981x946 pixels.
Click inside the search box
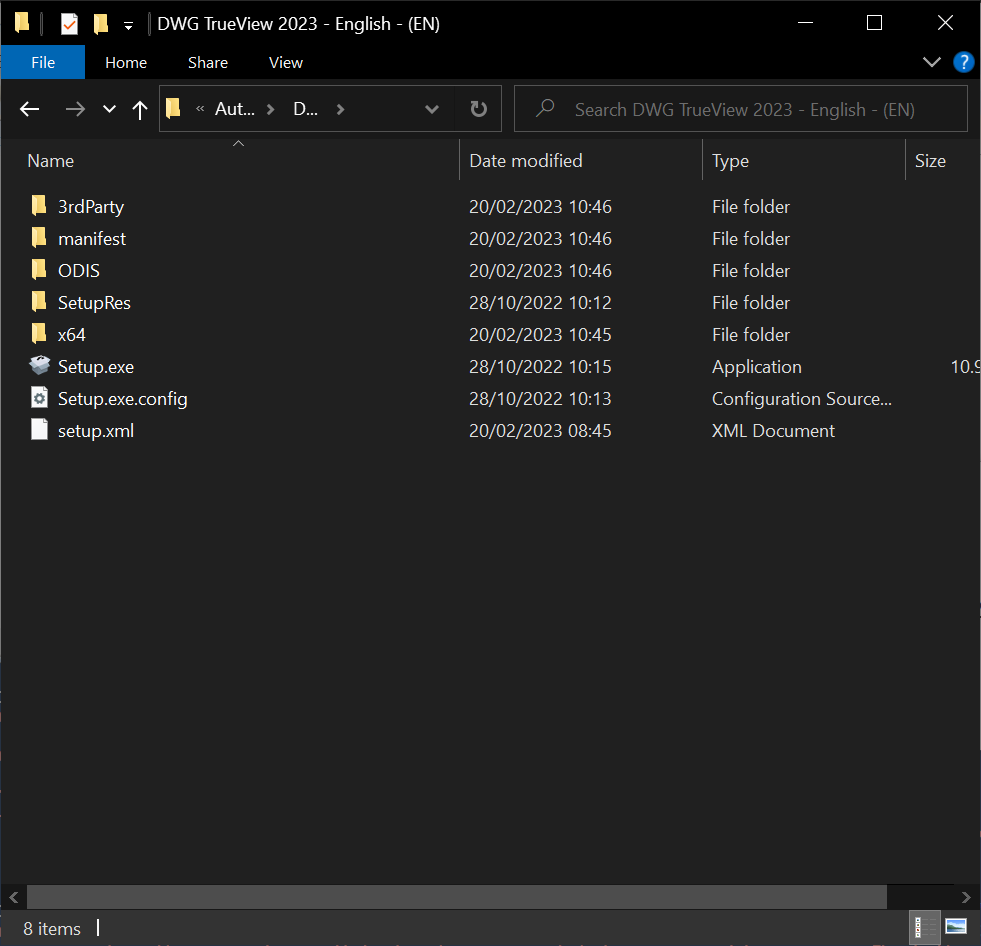click(x=740, y=108)
